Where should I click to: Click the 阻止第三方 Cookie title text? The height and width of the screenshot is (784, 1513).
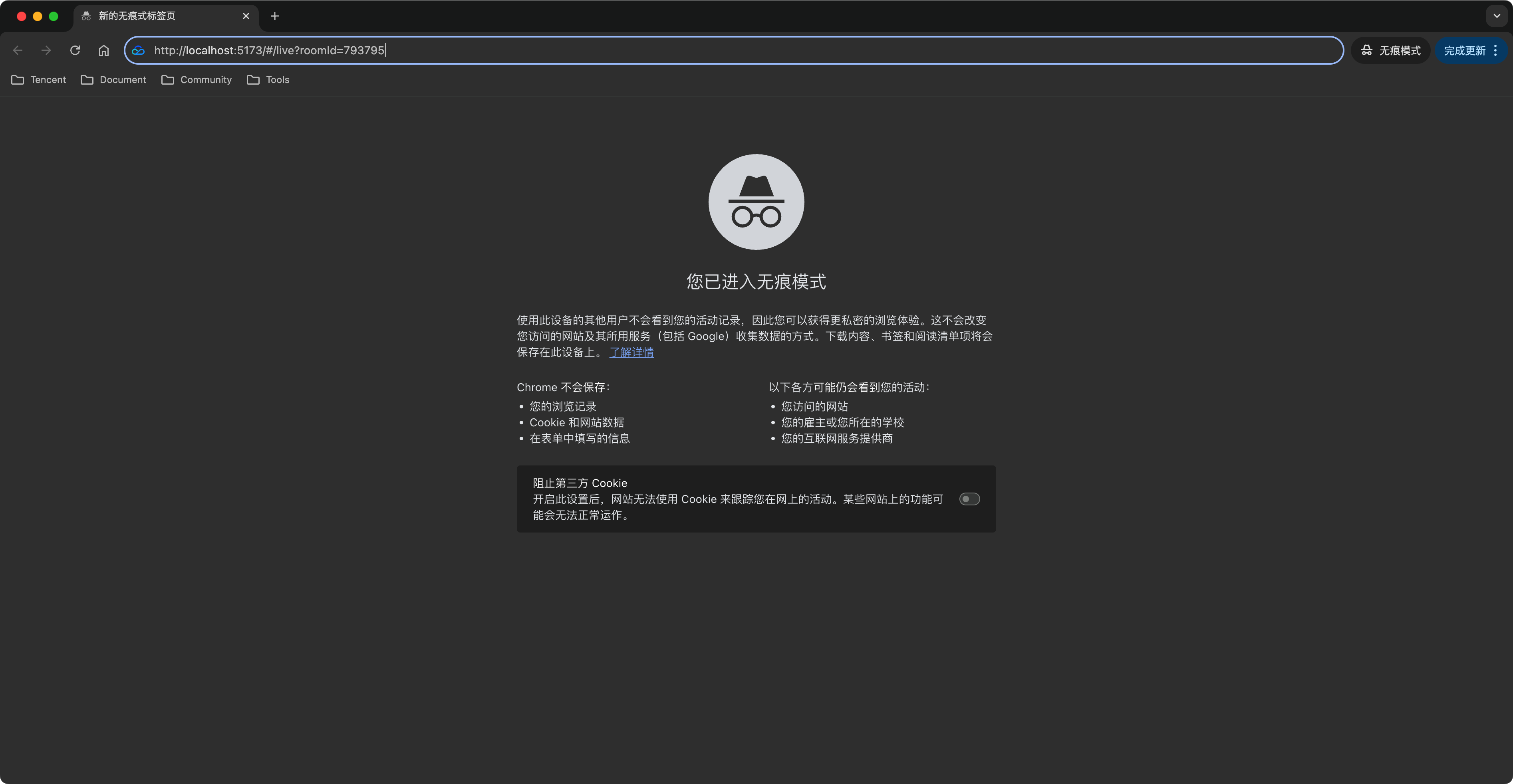point(580,483)
